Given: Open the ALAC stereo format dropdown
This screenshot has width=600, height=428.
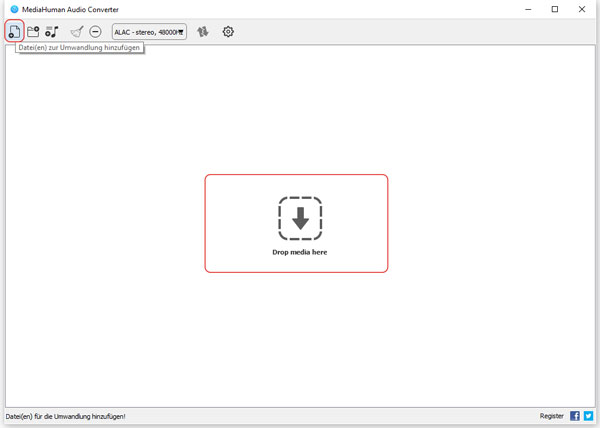Looking at the screenshot, I should pyautogui.click(x=149, y=32).
